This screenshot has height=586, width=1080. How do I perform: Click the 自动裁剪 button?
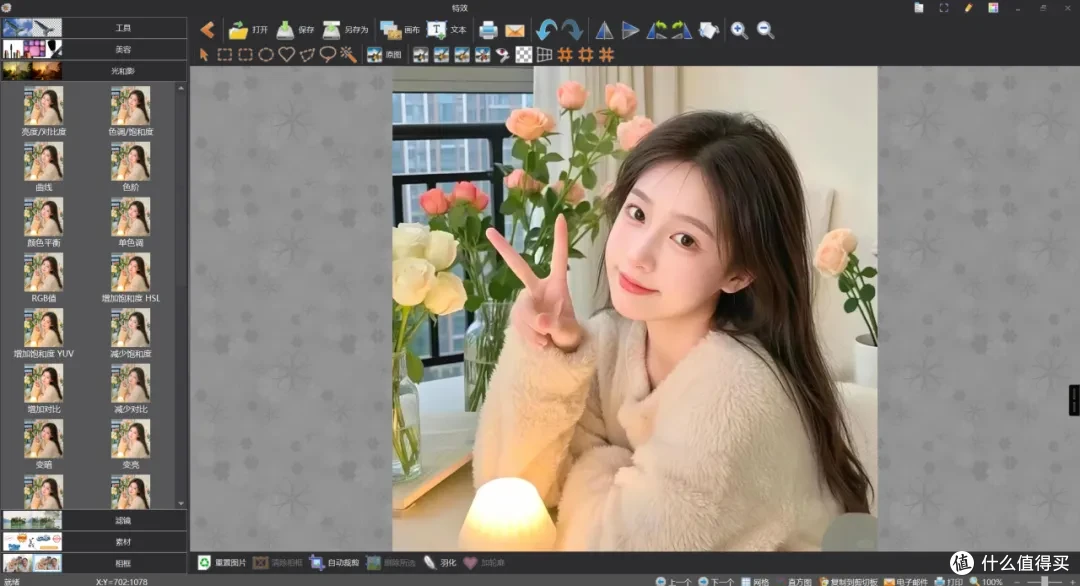click(335, 563)
